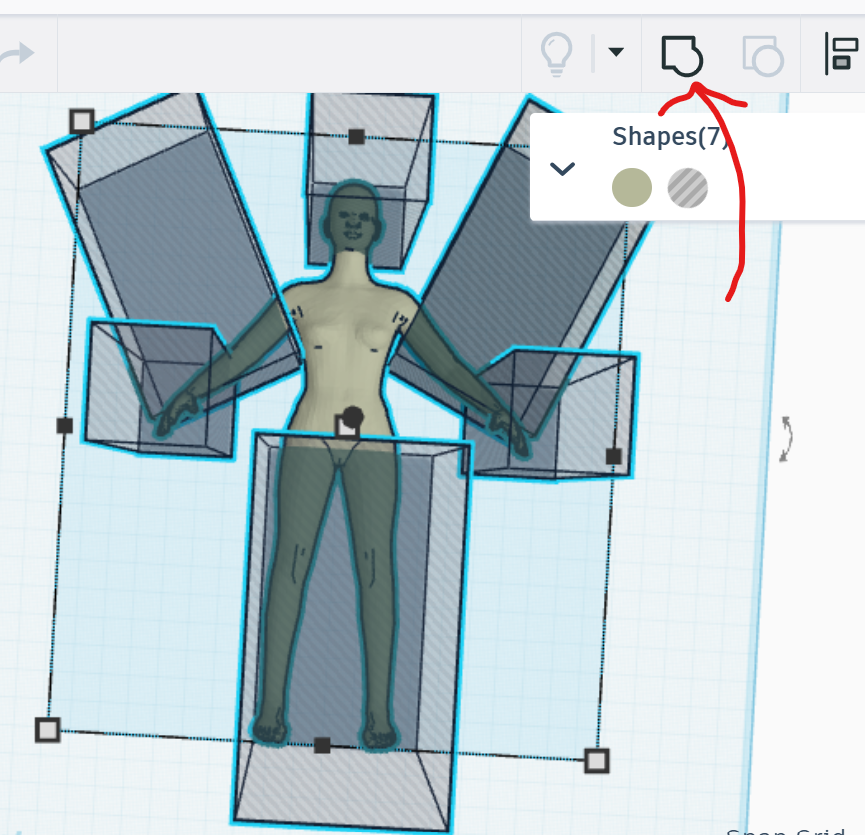865x835 pixels.
Task: Click the black cone height handle on figure
Action: coord(353,416)
